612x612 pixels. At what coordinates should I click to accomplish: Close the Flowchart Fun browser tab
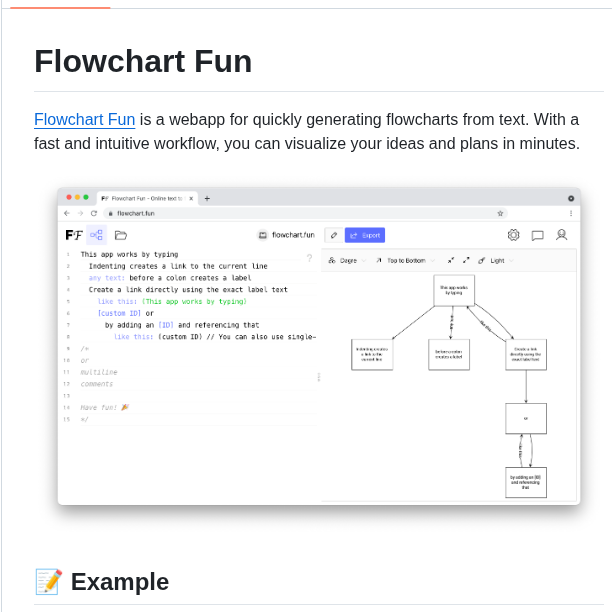(x=191, y=198)
